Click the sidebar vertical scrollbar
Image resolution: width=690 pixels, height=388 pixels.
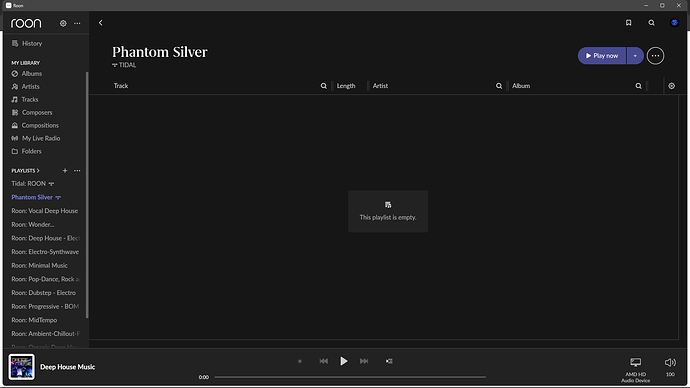87,194
